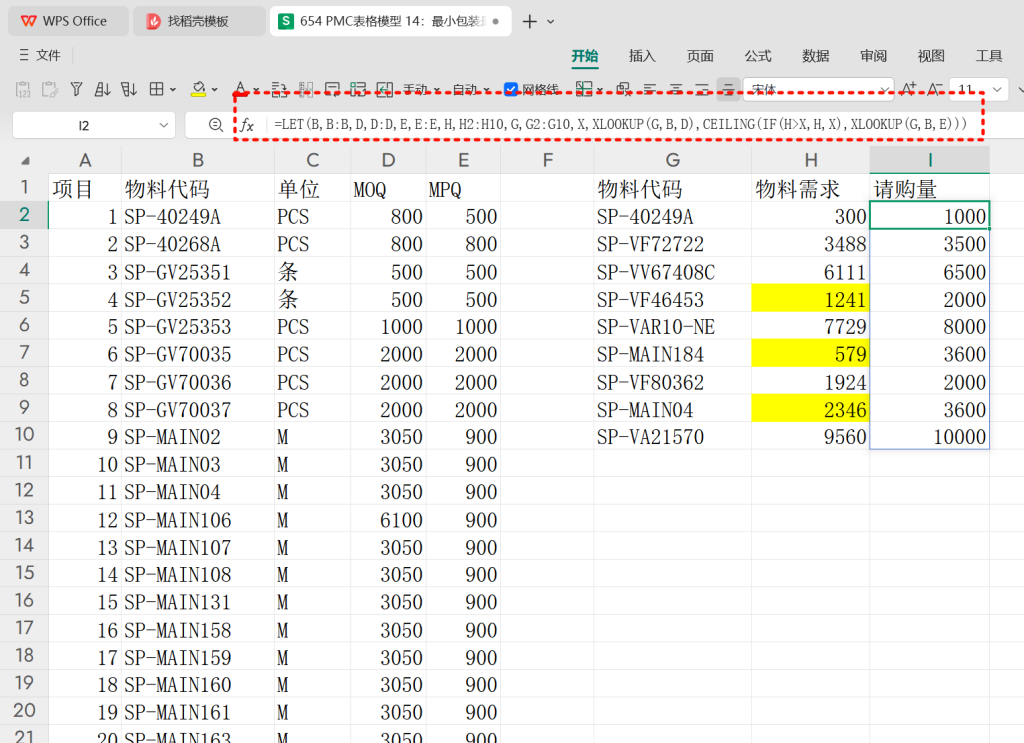Select cell I2 showing 1000
Viewport: 1024px width, 743px height.
click(929, 215)
